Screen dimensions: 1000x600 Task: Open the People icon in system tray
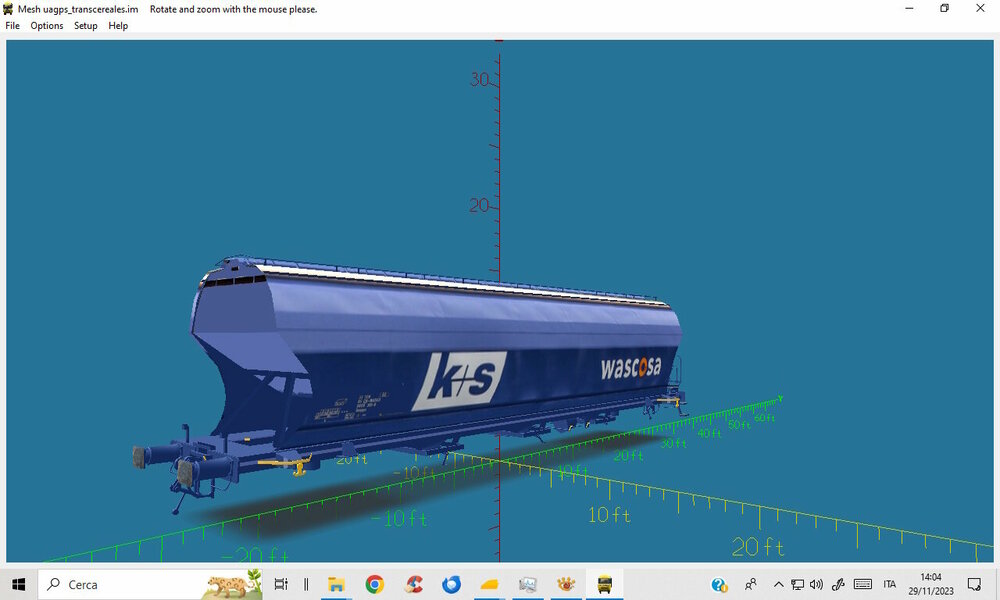tap(751, 584)
